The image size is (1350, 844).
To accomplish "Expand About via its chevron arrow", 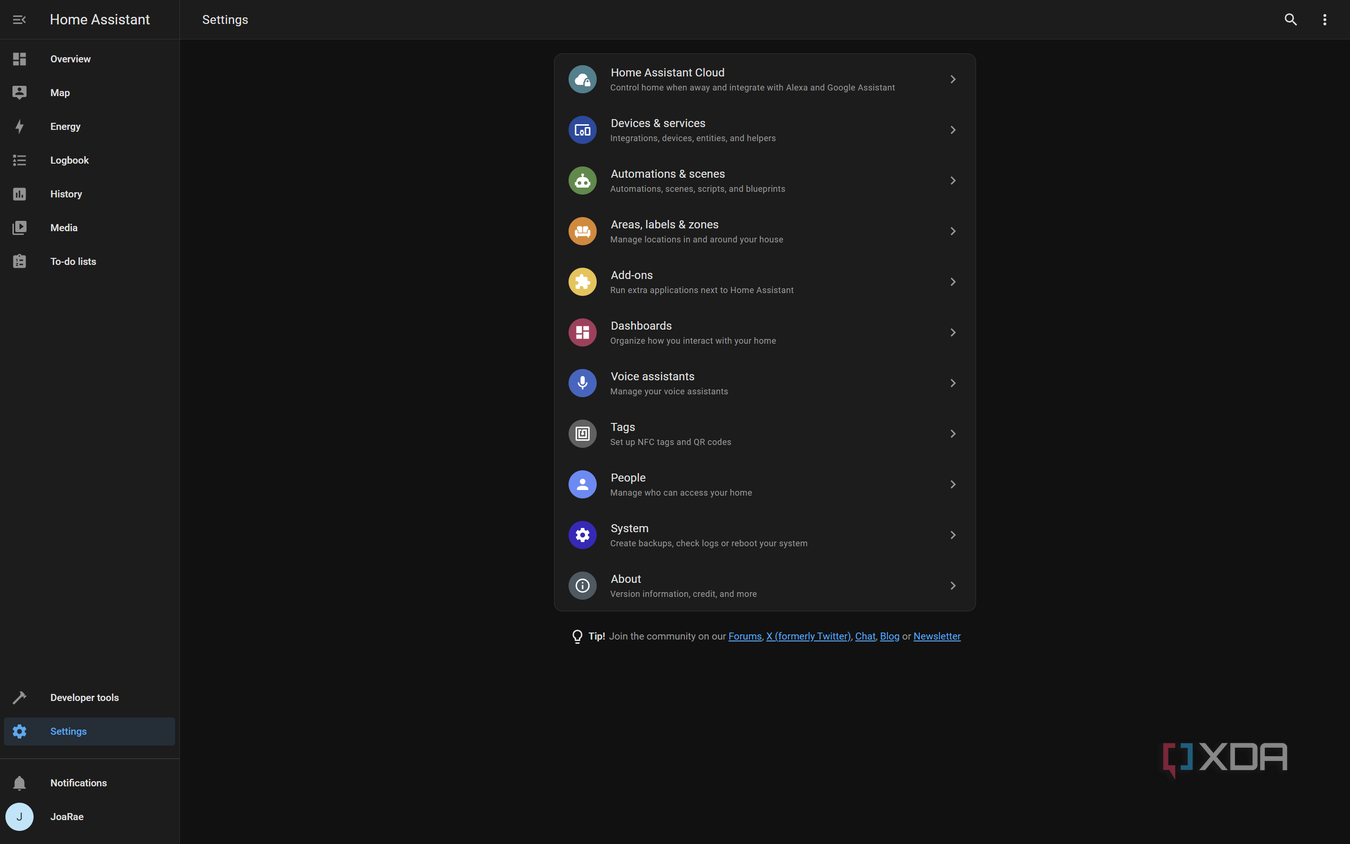I will click(x=953, y=586).
